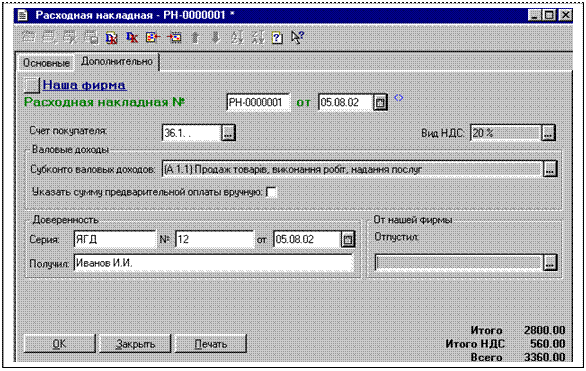Open Субконто валовых доходов selection button
This screenshot has width=586, height=371.
[550, 169]
